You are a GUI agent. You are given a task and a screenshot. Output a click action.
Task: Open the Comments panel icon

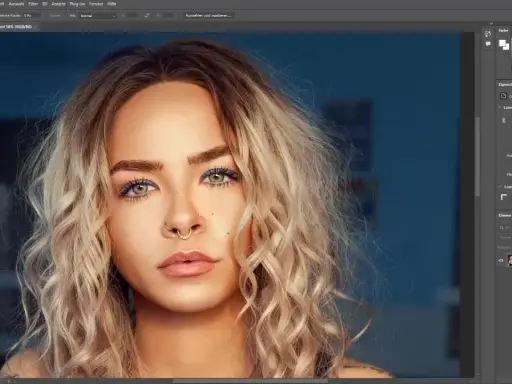[x=488, y=44]
